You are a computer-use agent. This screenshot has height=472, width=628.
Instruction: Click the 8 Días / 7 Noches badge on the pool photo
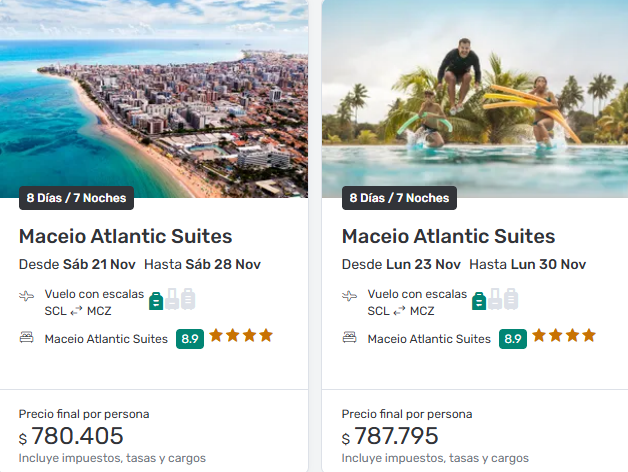(400, 198)
